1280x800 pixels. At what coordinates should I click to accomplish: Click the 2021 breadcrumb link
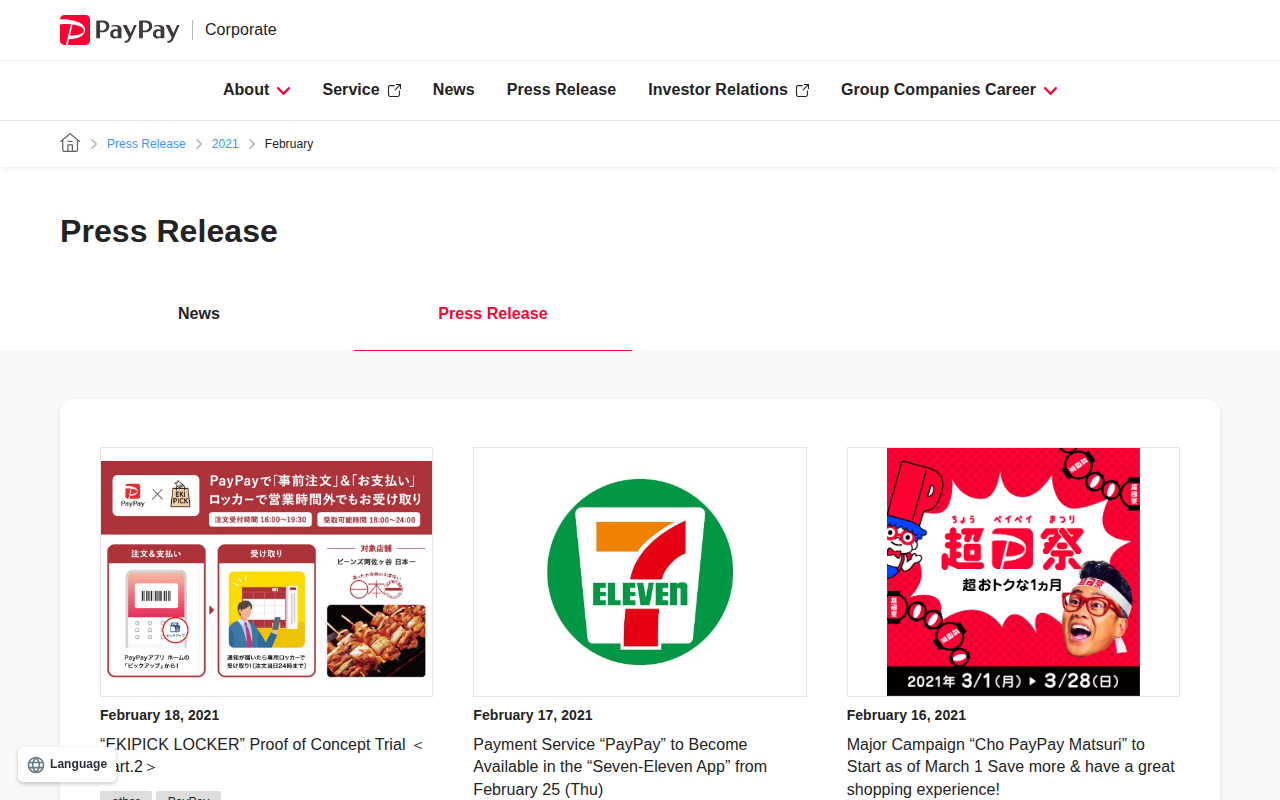coord(225,144)
